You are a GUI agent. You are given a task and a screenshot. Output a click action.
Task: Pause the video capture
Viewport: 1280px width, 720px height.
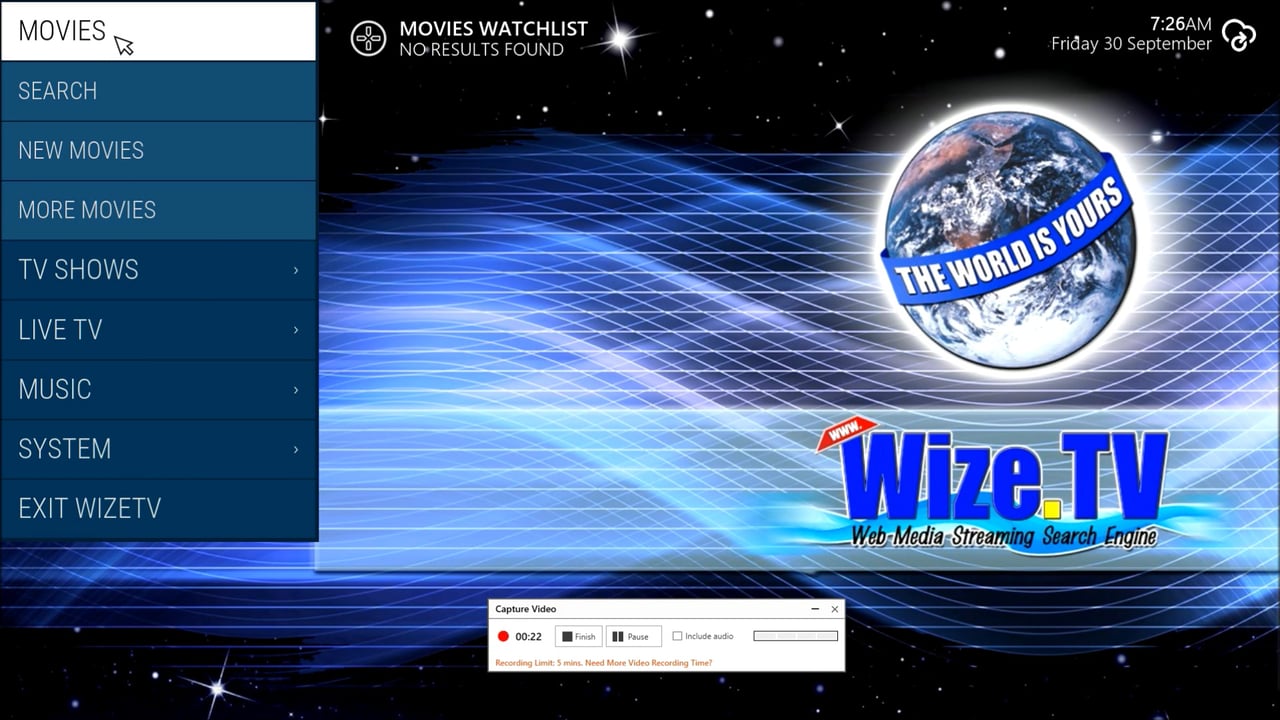(x=633, y=636)
